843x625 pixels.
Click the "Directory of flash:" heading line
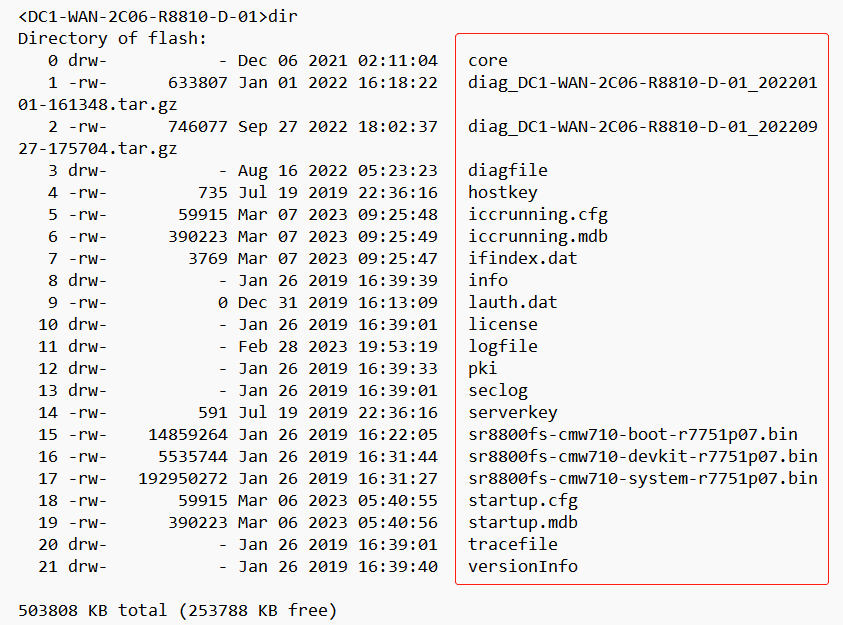pyautogui.click(x=112, y=38)
